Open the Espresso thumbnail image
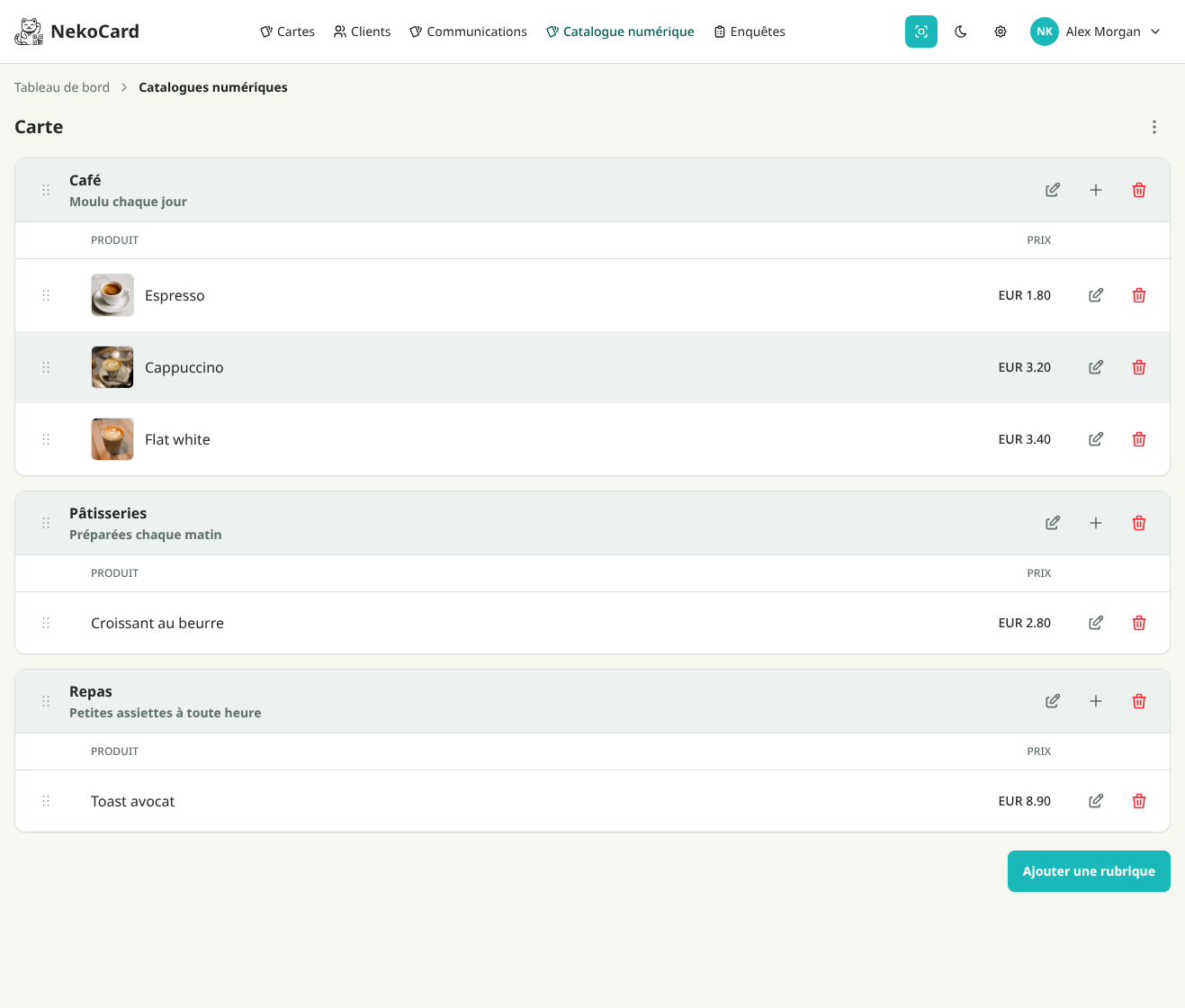 pos(112,295)
